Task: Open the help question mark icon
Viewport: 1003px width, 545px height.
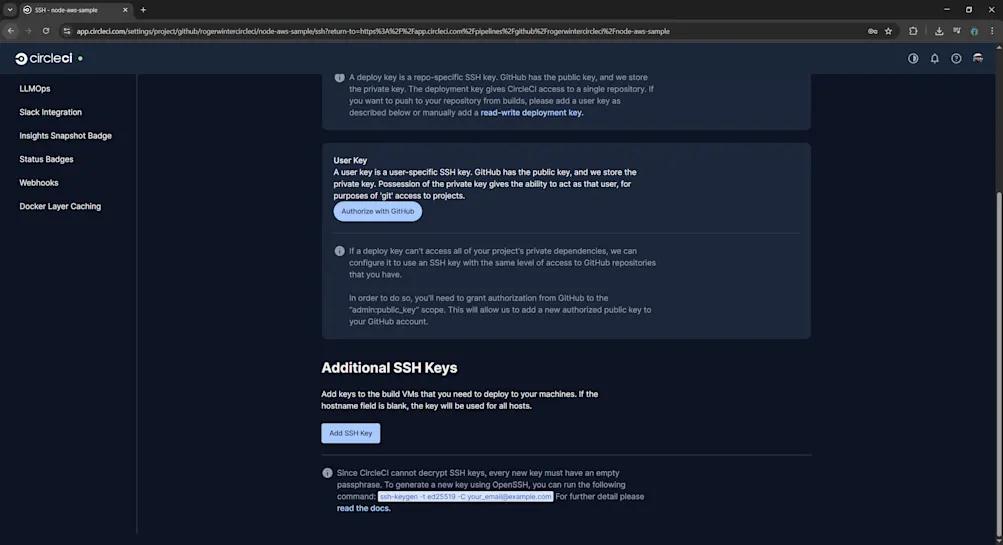Action: click(956, 58)
